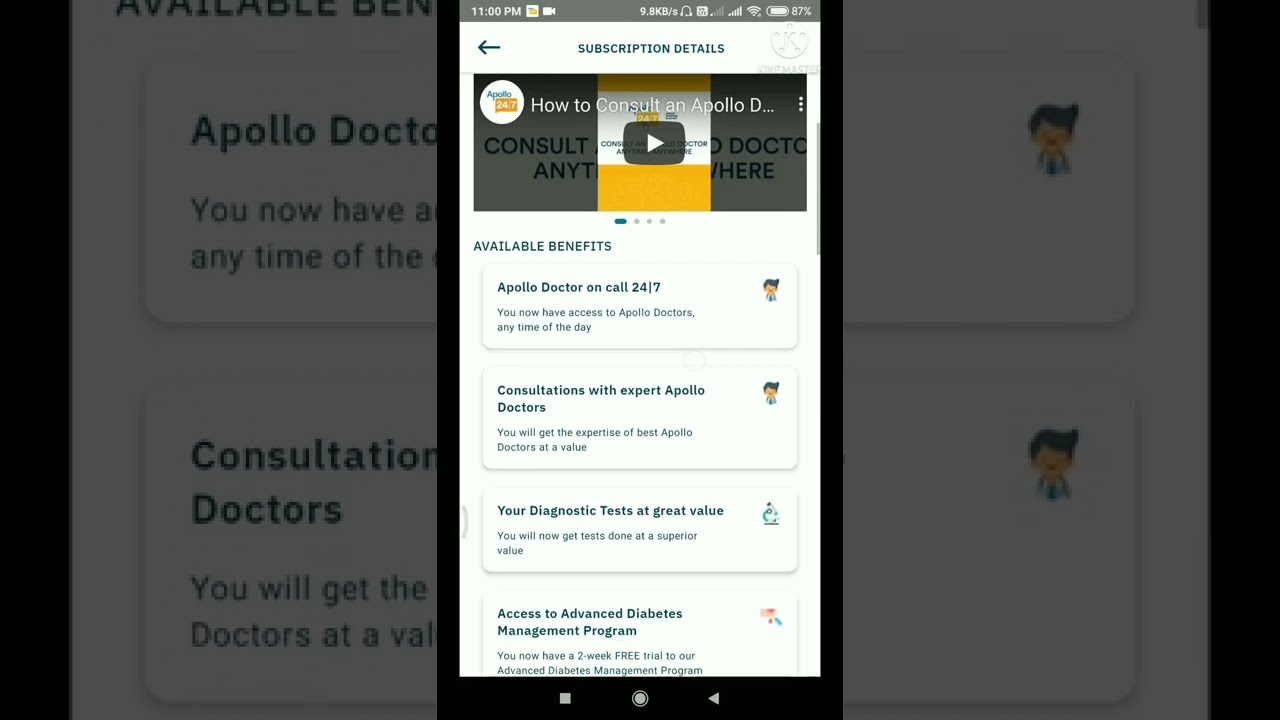Tap doctor icon on Doctor on call card
The height and width of the screenshot is (720, 1280).
771,290
